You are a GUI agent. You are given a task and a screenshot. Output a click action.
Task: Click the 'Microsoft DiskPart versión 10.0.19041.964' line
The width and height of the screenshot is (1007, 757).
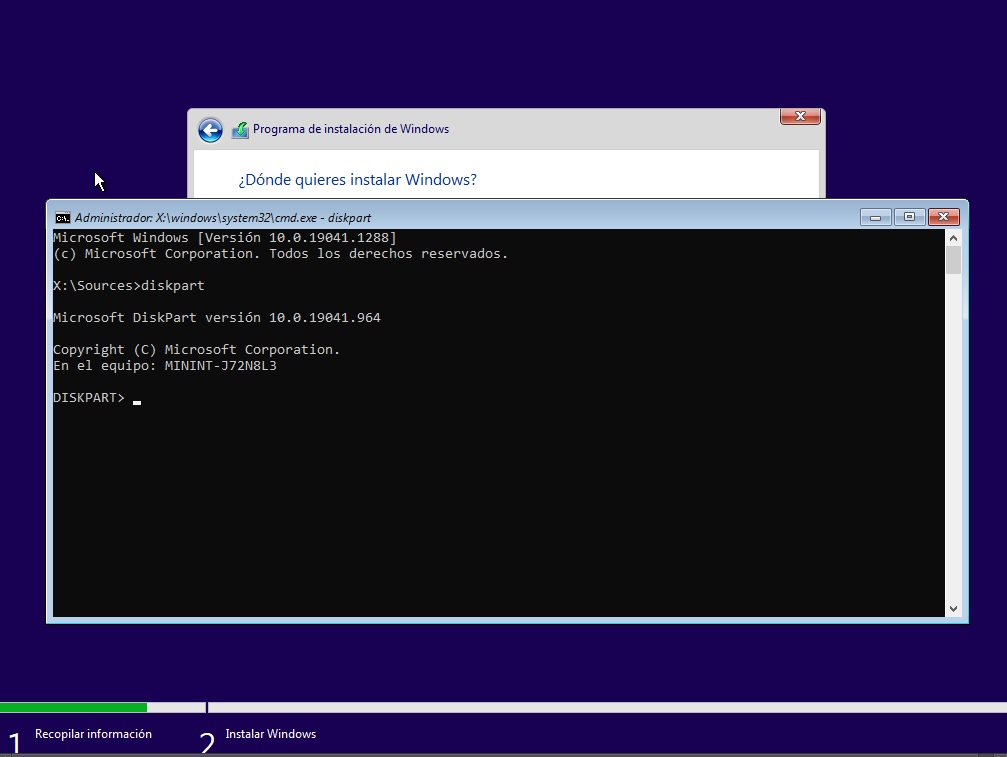pyautogui.click(x=216, y=318)
